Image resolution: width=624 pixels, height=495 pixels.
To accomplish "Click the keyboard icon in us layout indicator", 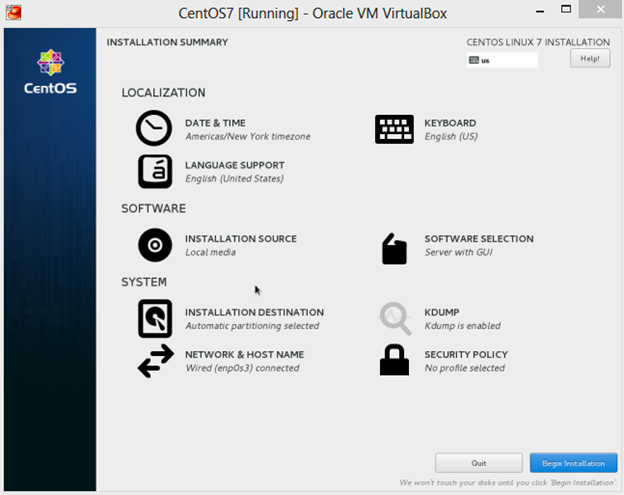I will pyautogui.click(x=474, y=60).
